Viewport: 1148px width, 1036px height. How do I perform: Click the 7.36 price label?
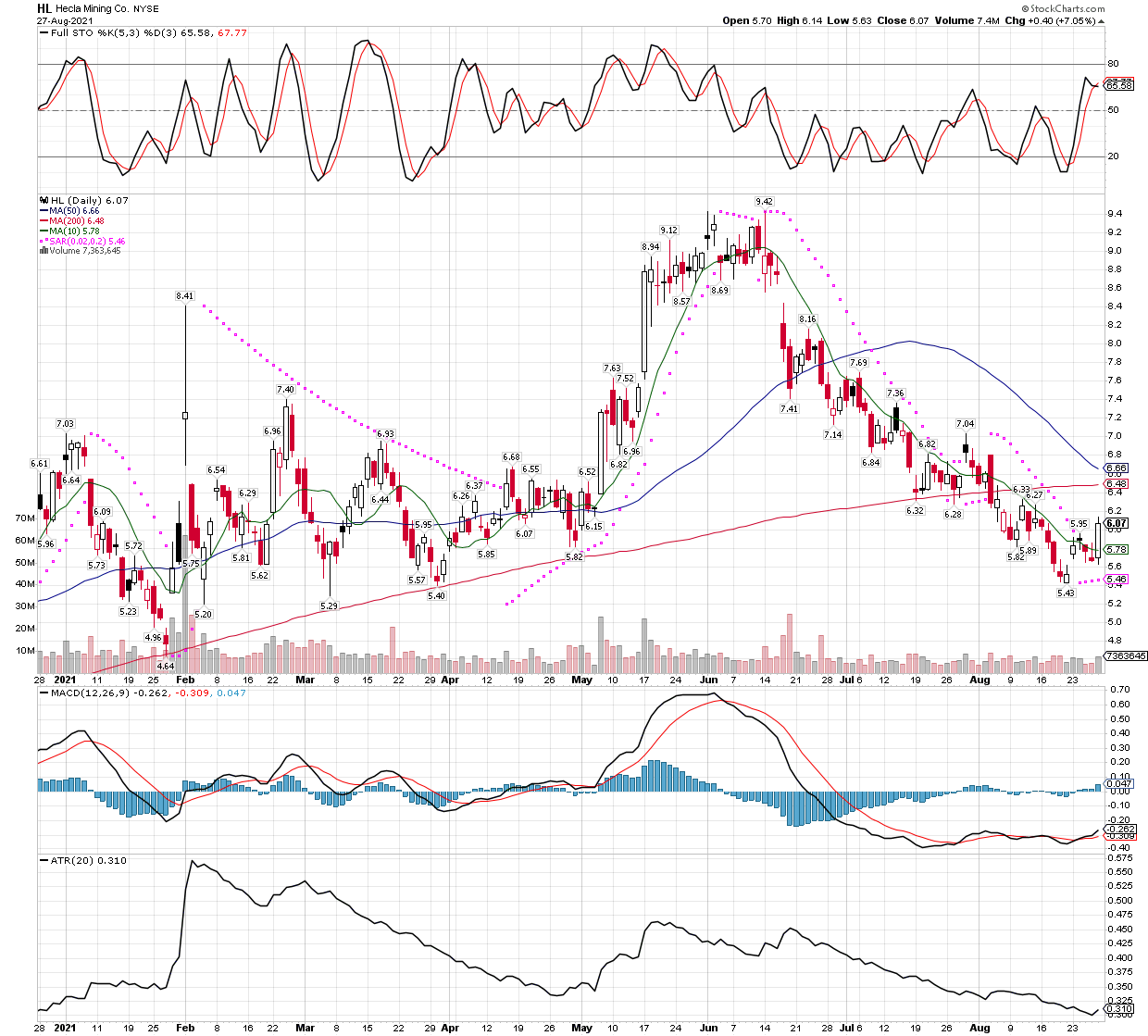pyautogui.click(x=895, y=393)
